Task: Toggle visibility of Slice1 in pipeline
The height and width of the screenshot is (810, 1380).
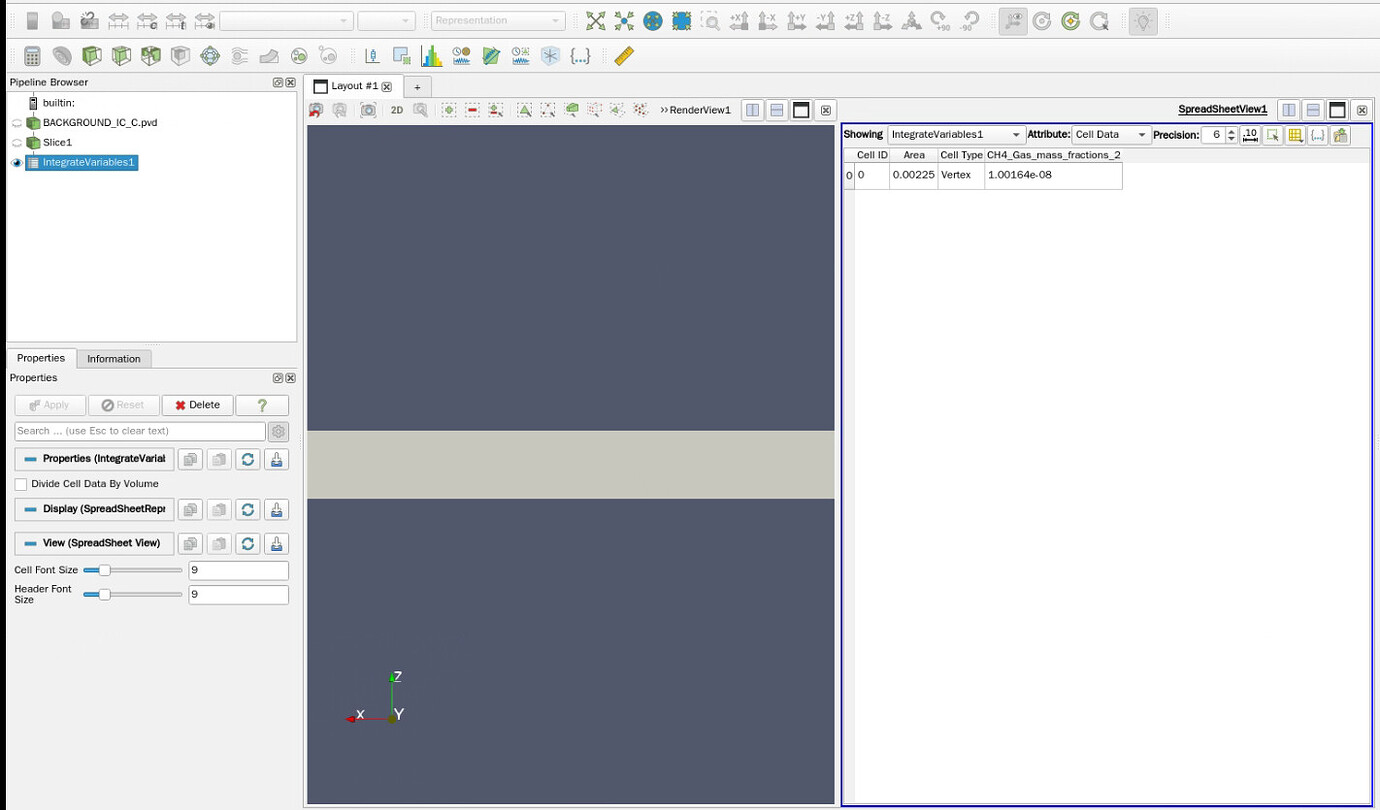Action: (x=16, y=142)
